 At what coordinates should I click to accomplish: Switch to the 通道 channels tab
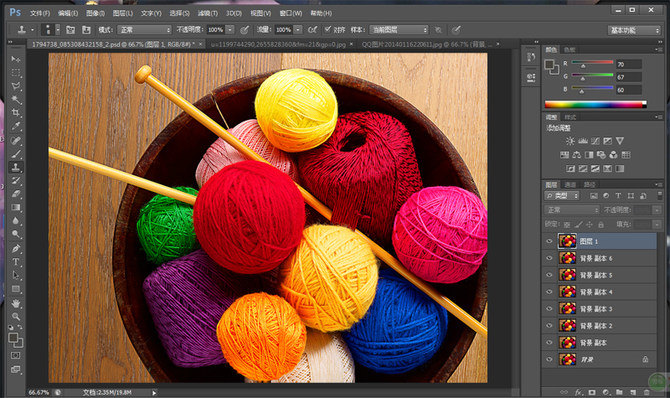click(x=570, y=185)
